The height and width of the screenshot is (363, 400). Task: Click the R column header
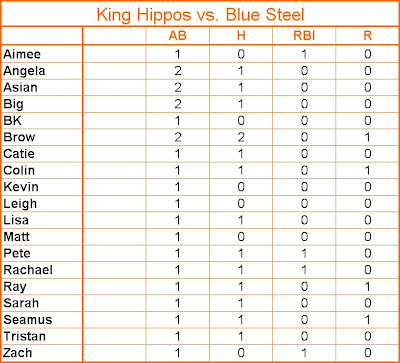coord(367,36)
